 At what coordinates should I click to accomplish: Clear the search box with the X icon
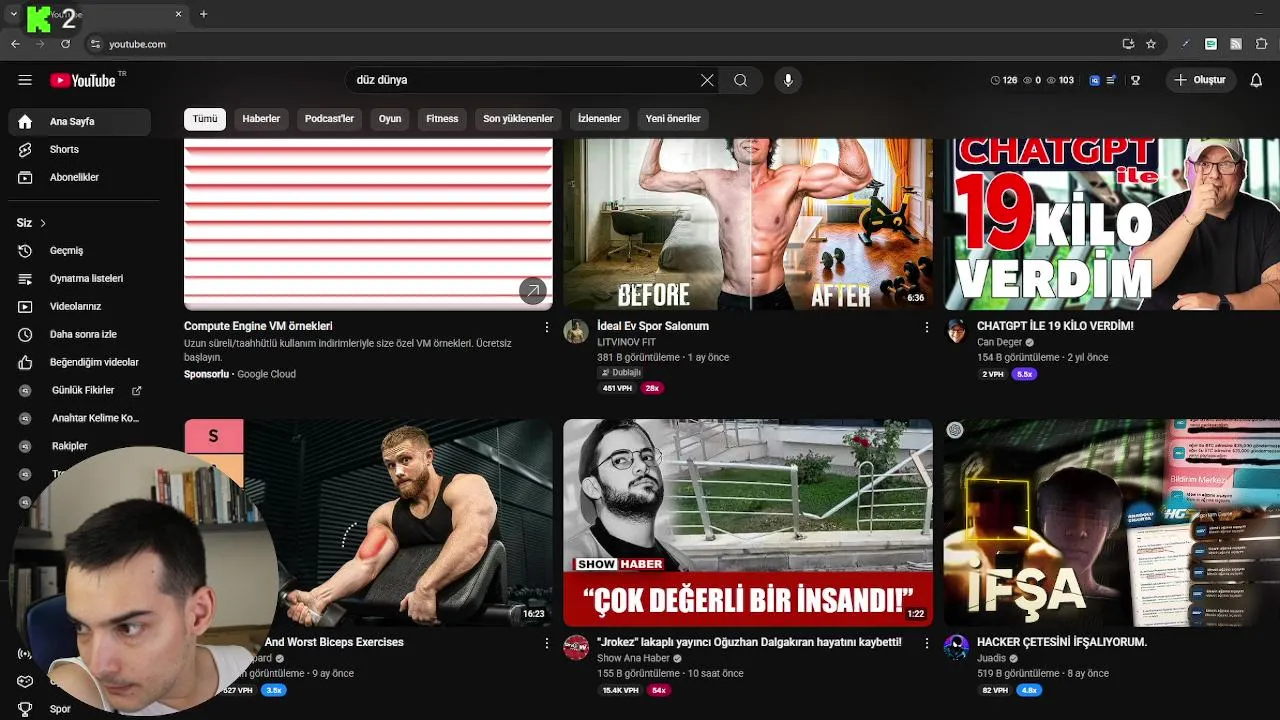[x=707, y=80]
